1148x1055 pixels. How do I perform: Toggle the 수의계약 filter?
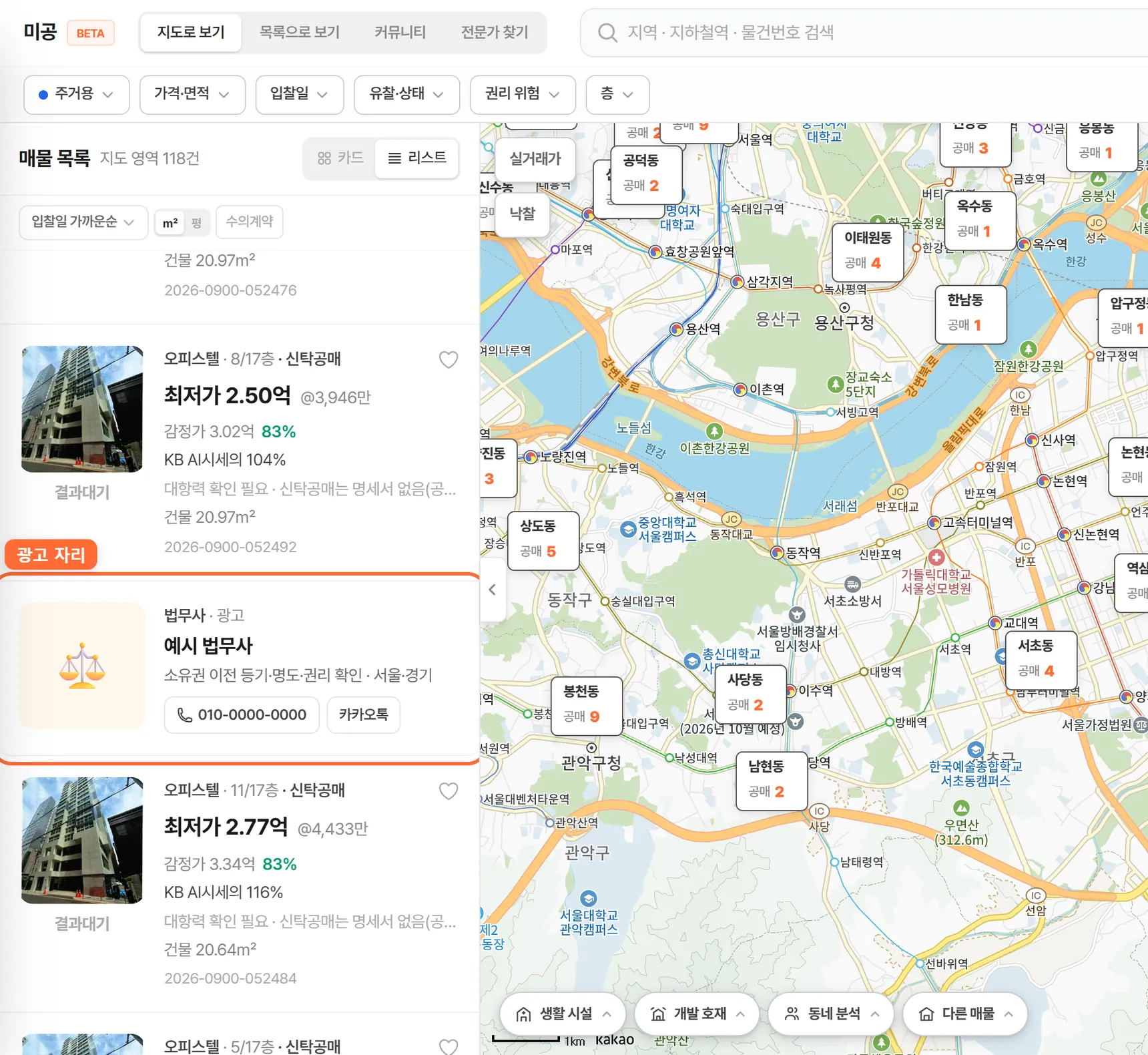click(250, 222)
